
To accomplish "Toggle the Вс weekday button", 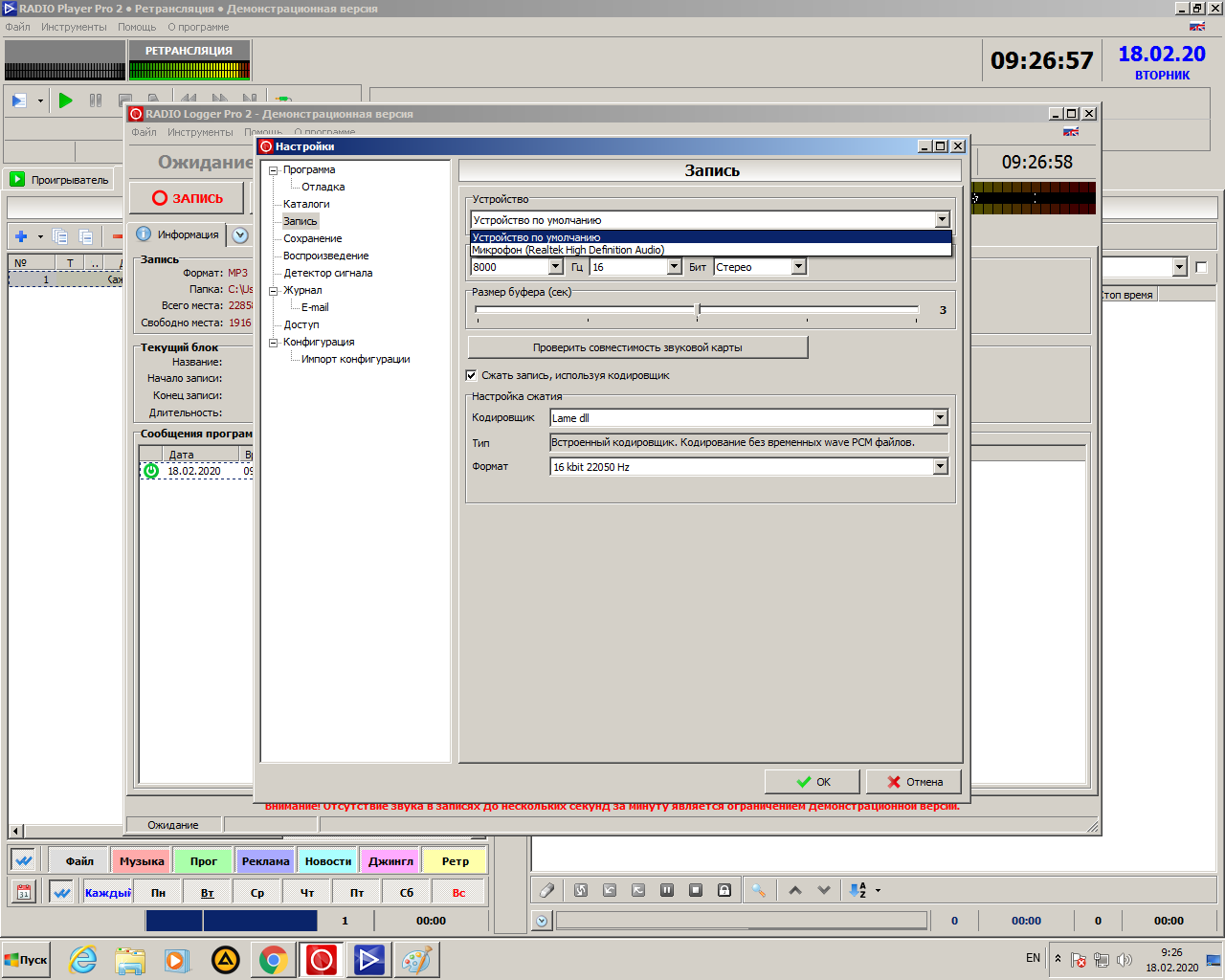I will tap(458, 893).
